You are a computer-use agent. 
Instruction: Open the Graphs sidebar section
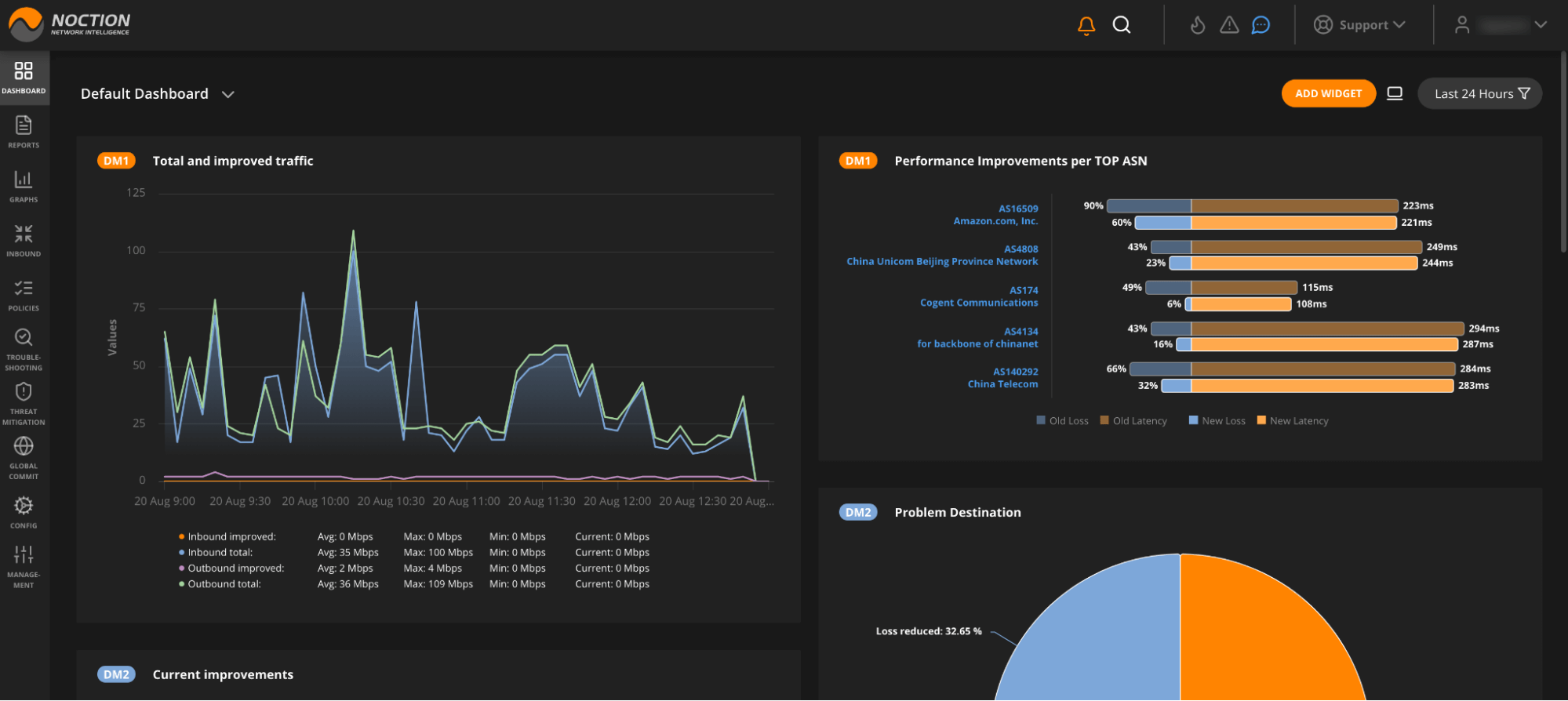point(24,187)
